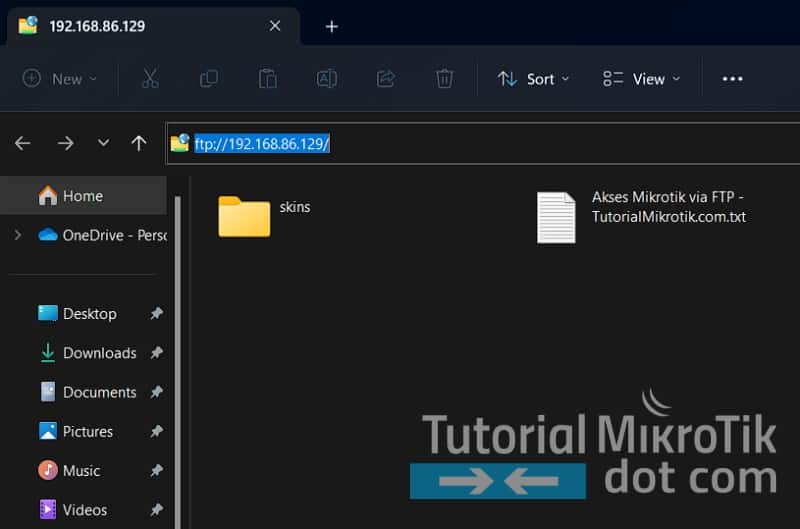Click the Share icon in toolbar
The image size is (800, 529).
(x=386, y=79)
